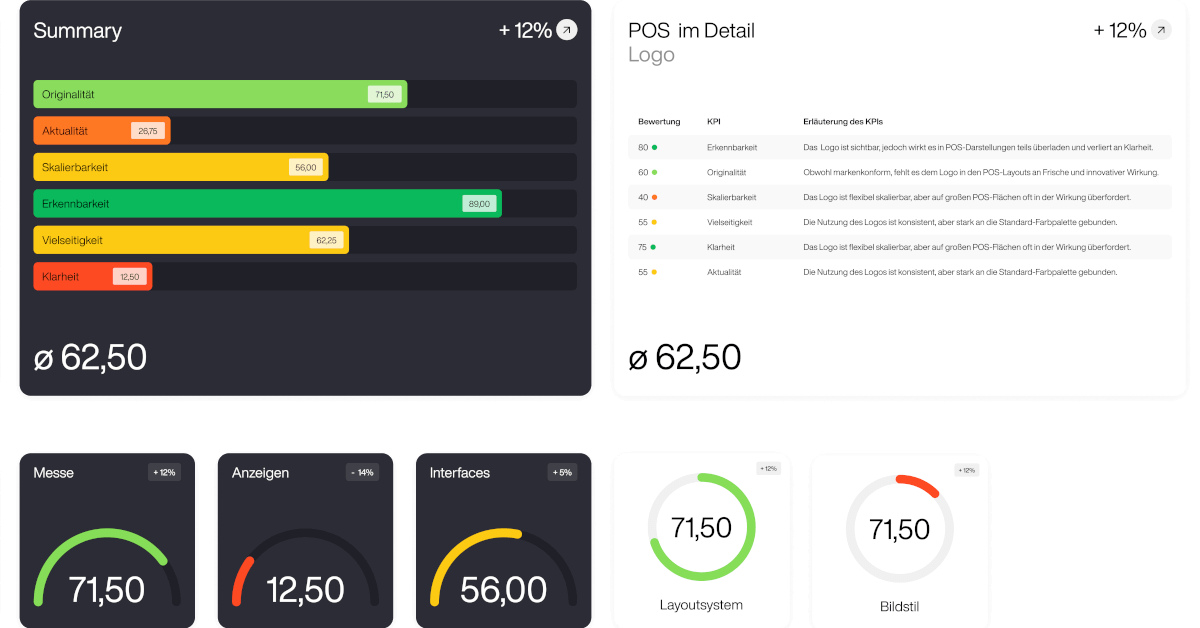The height and width of the screenshot is (628, 1200).
Task: Open the Summary card arrow icon
Action: [x=567, y=30]
